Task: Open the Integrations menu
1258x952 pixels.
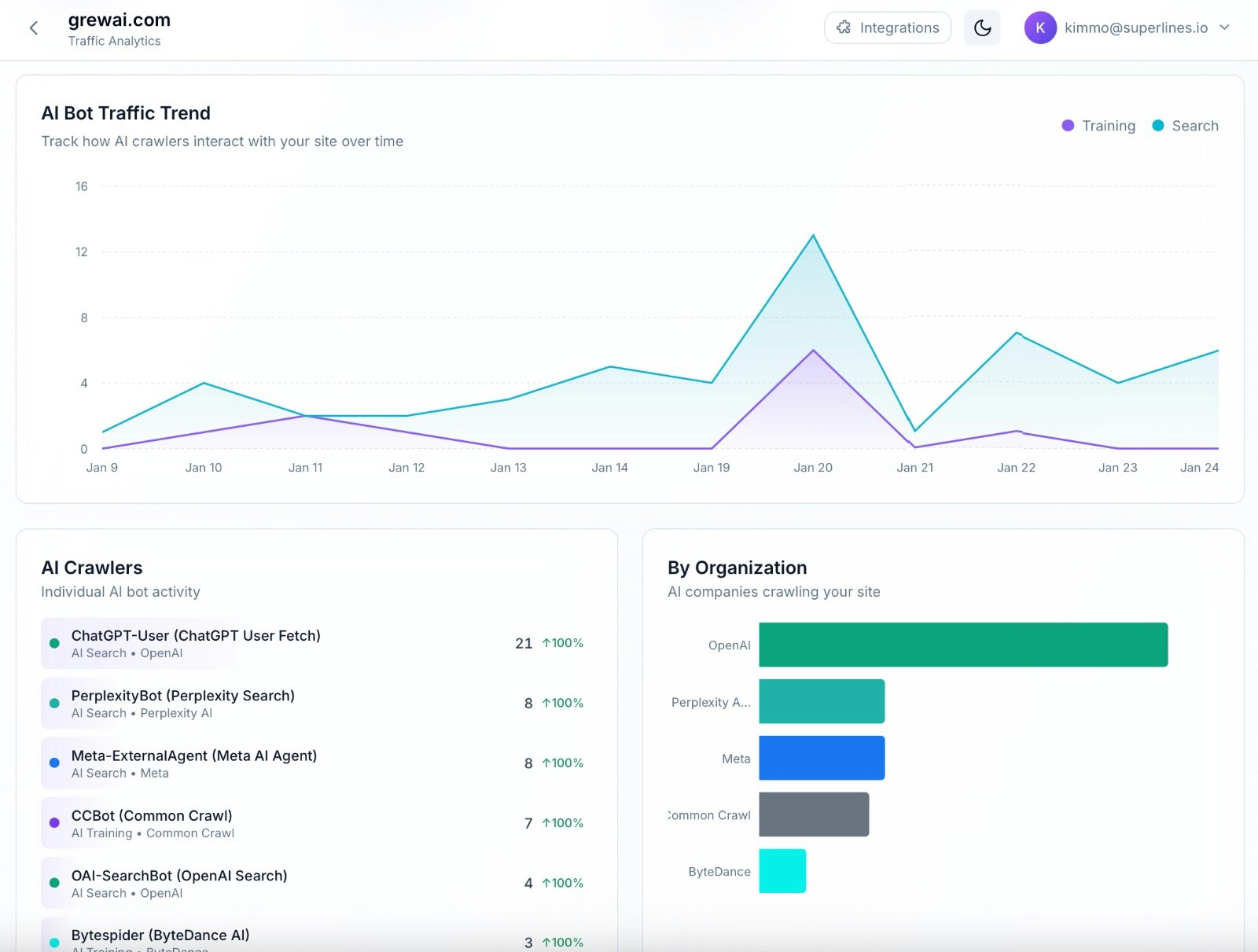Action: coord(888,28)
